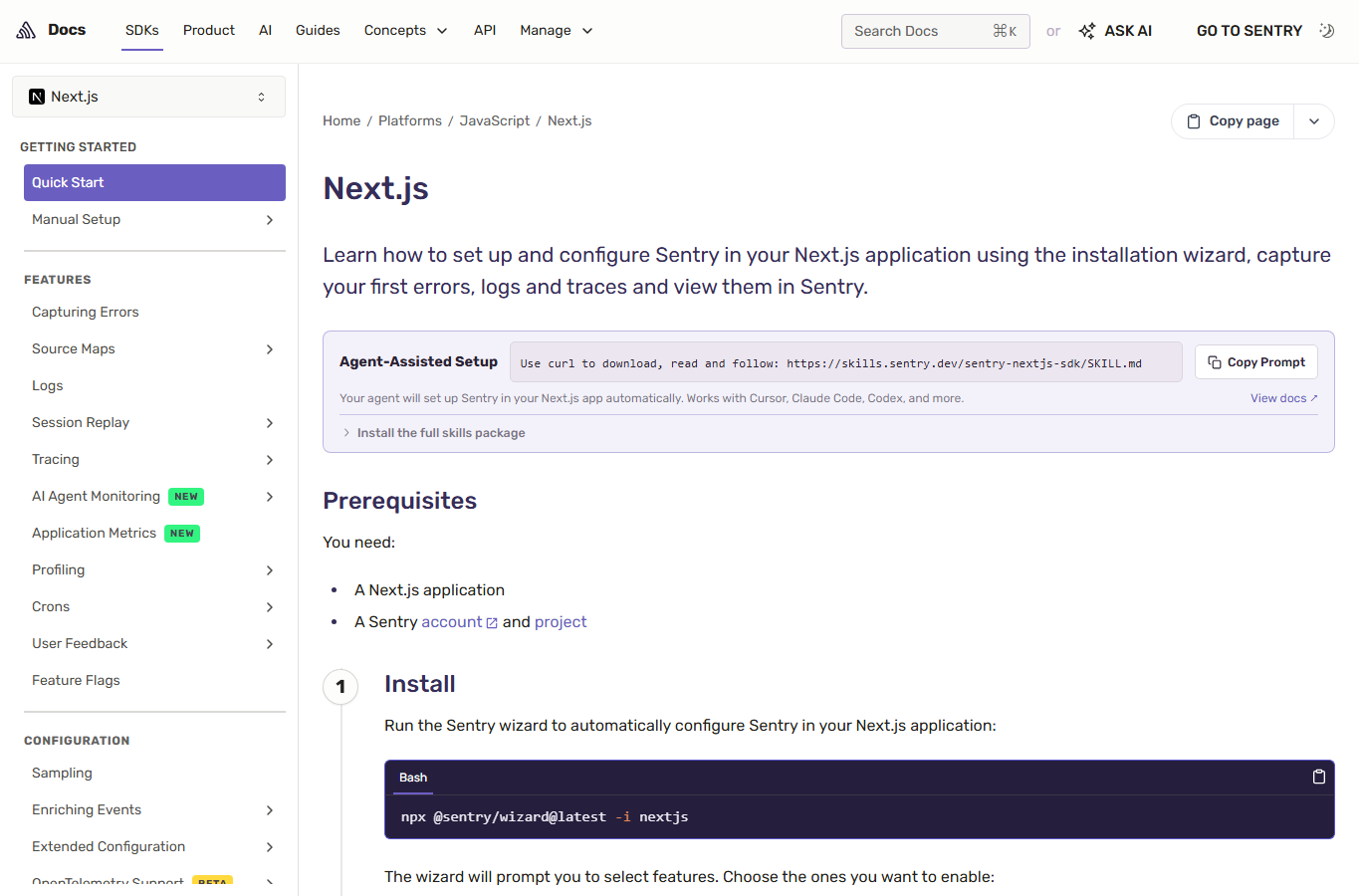Click the Search Docs field
The image size is (1359, 896).
[936, 31]
